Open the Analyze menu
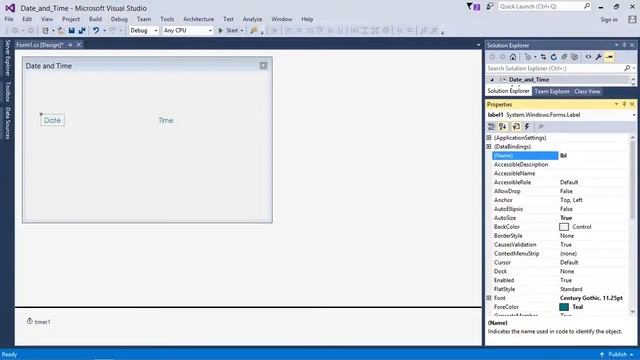 click(252, 19)
